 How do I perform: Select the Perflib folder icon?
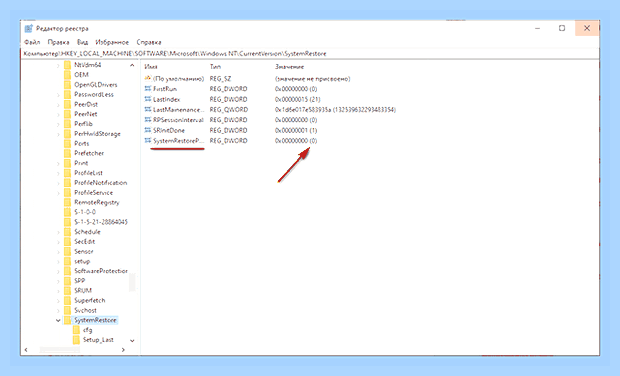(67, 124)
